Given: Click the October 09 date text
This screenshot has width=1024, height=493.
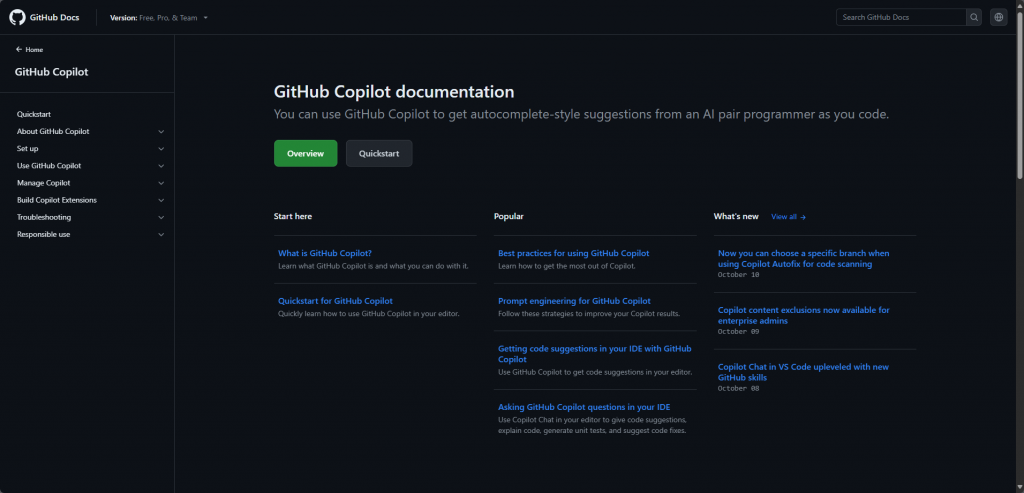Looking at the screenshot, I should pyautogui.click(x=738, y=332).
